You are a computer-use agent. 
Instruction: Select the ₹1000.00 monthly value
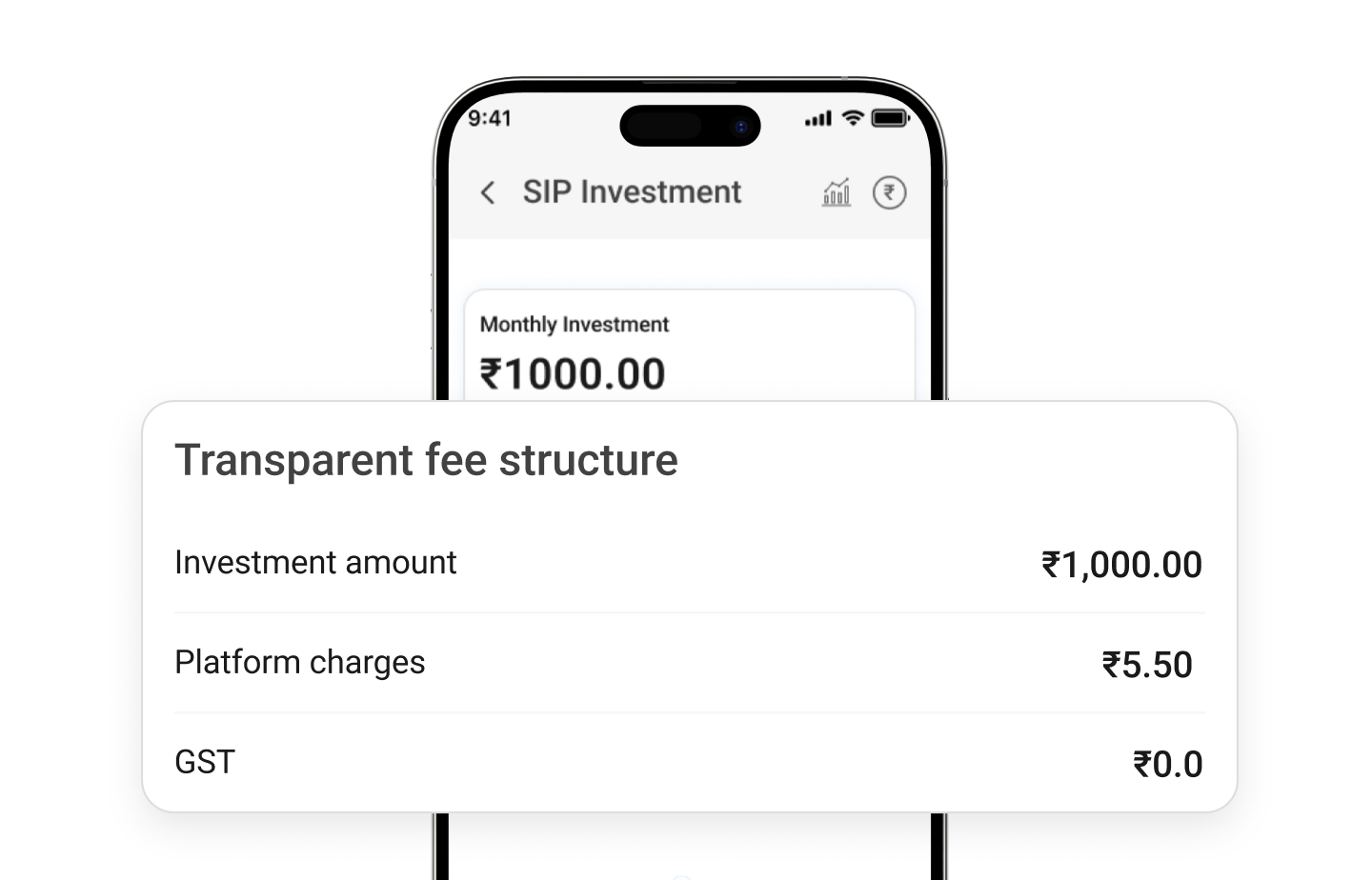point(572,373)
